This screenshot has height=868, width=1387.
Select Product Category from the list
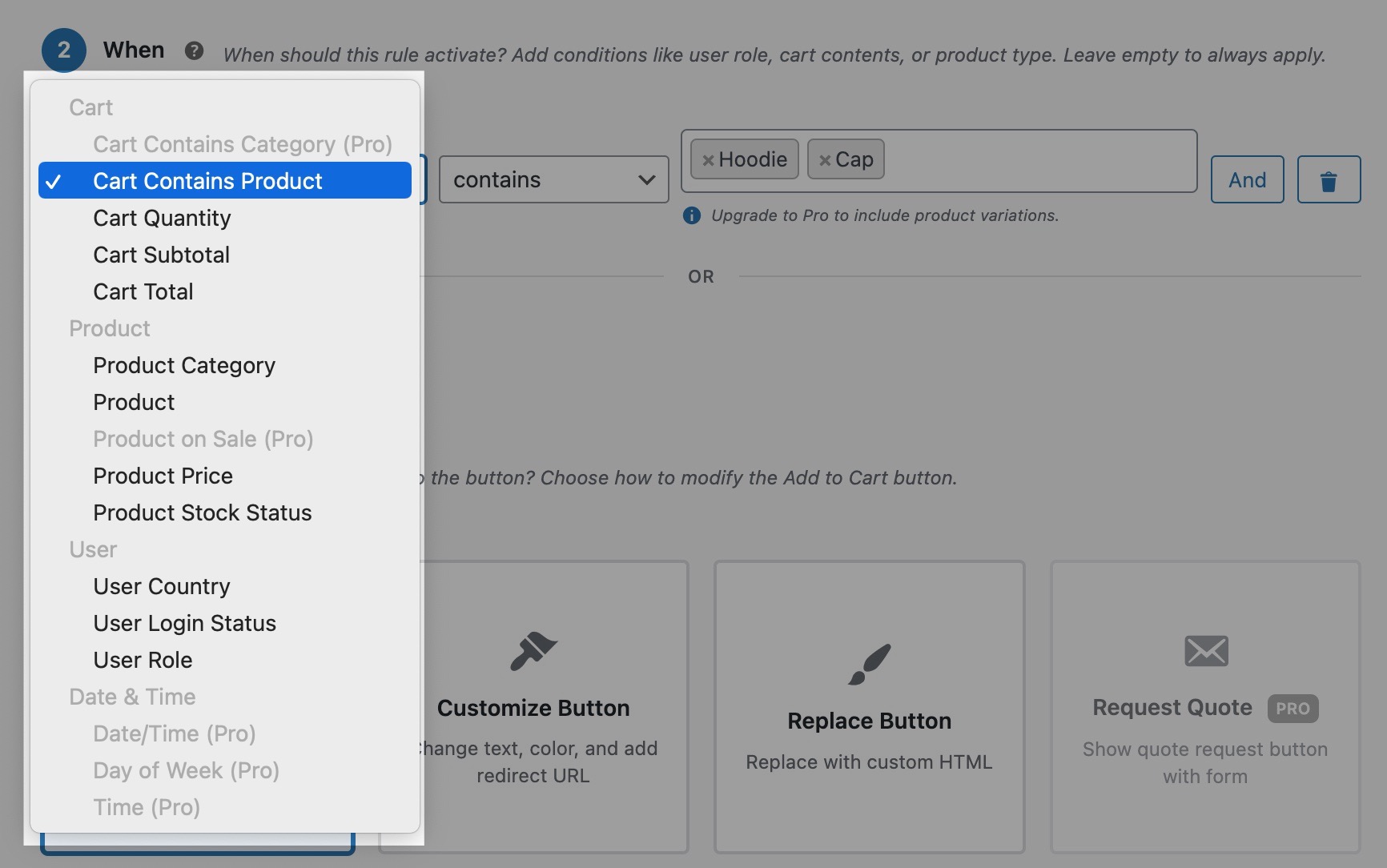click(x=184, y=364)
